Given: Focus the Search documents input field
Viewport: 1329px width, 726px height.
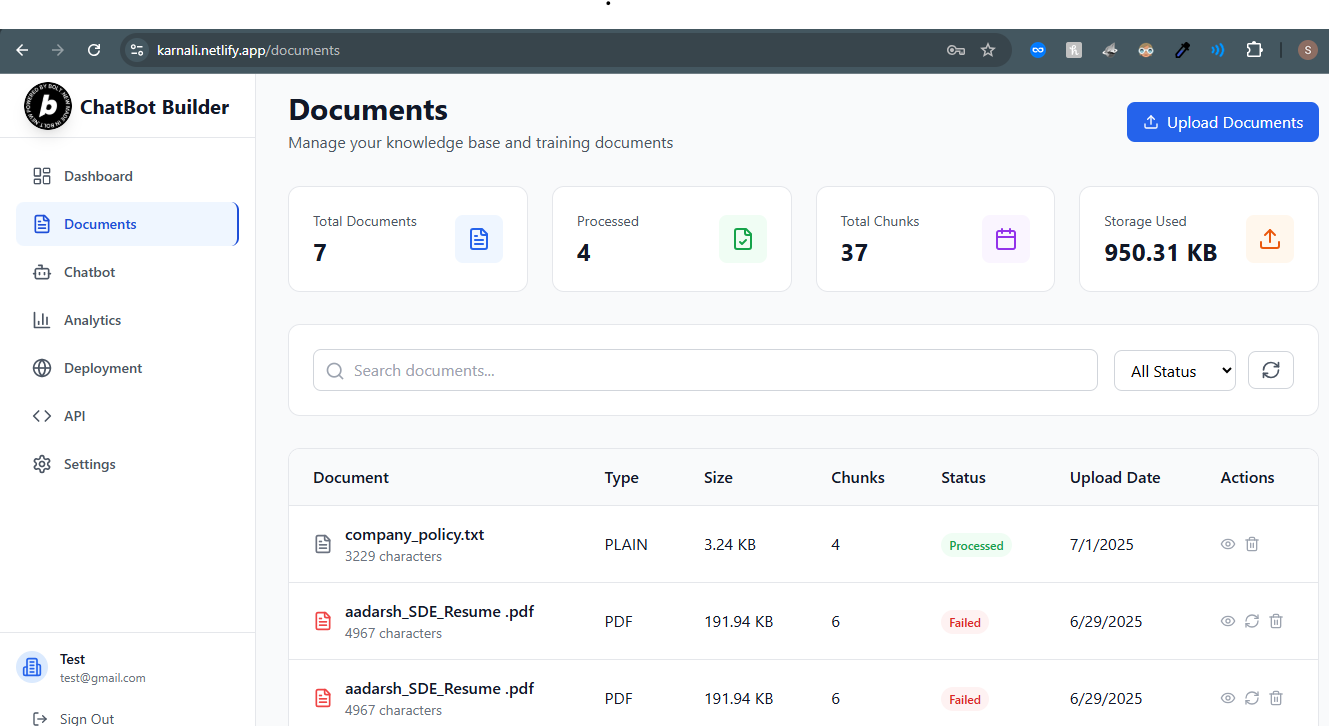Looking at the screenshot, I should (x=705, y=370).
